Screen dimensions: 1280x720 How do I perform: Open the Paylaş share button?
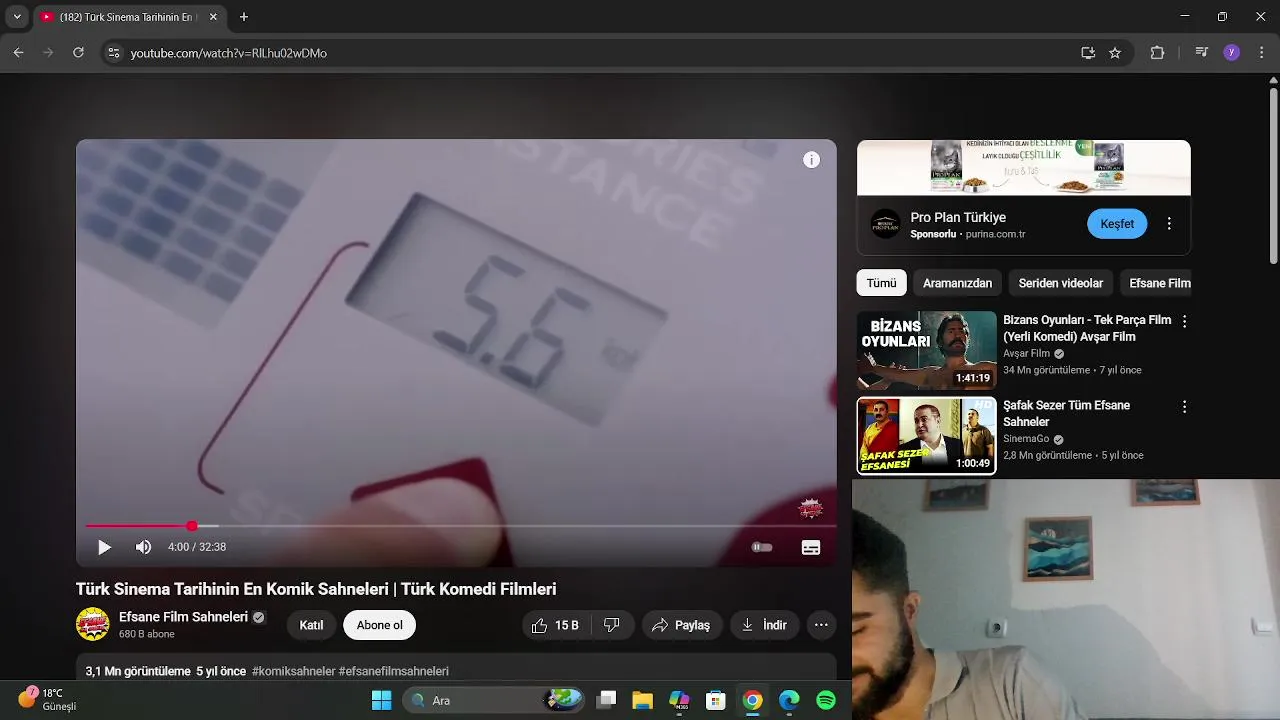681,625
